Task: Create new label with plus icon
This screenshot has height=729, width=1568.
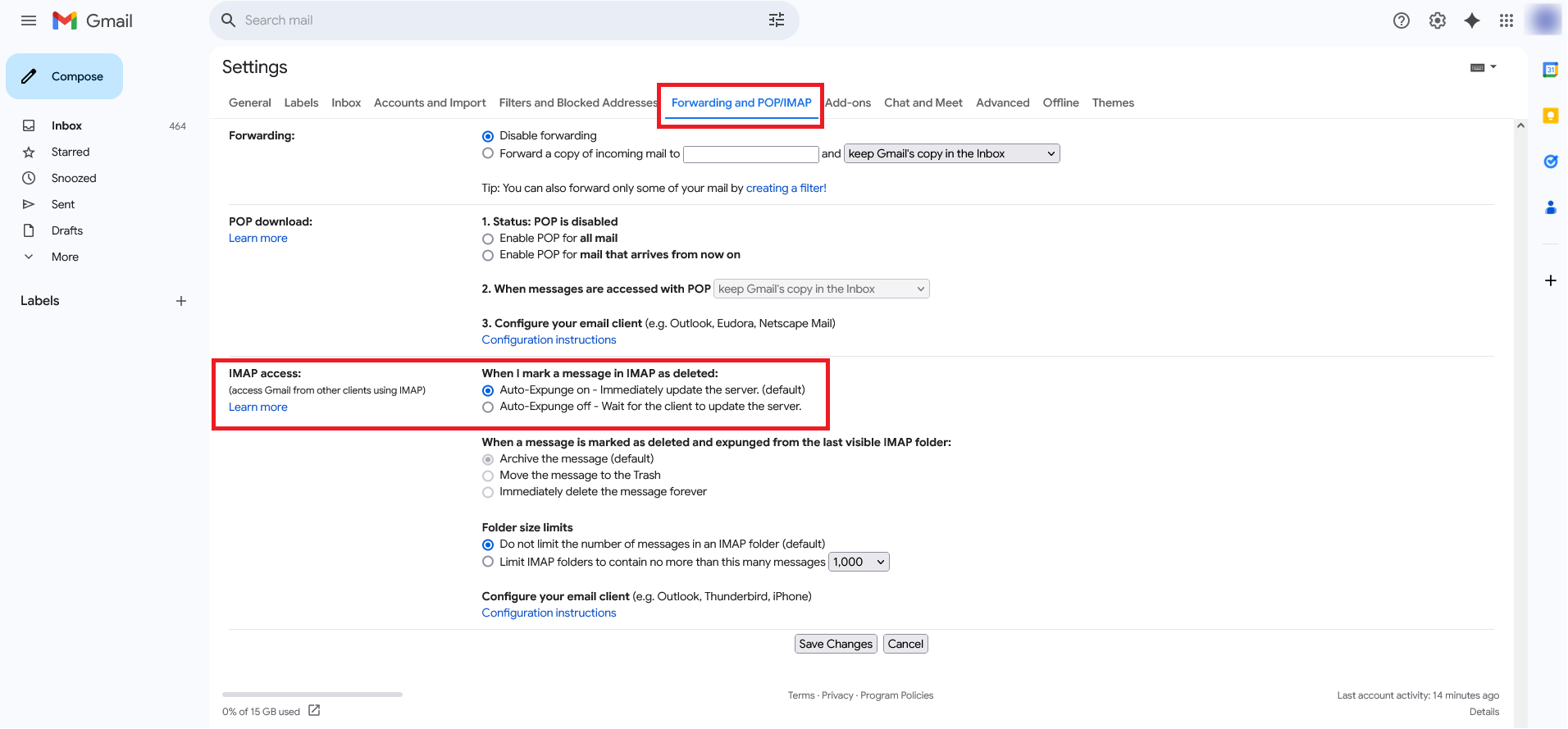Action: [x=181, y=301]
